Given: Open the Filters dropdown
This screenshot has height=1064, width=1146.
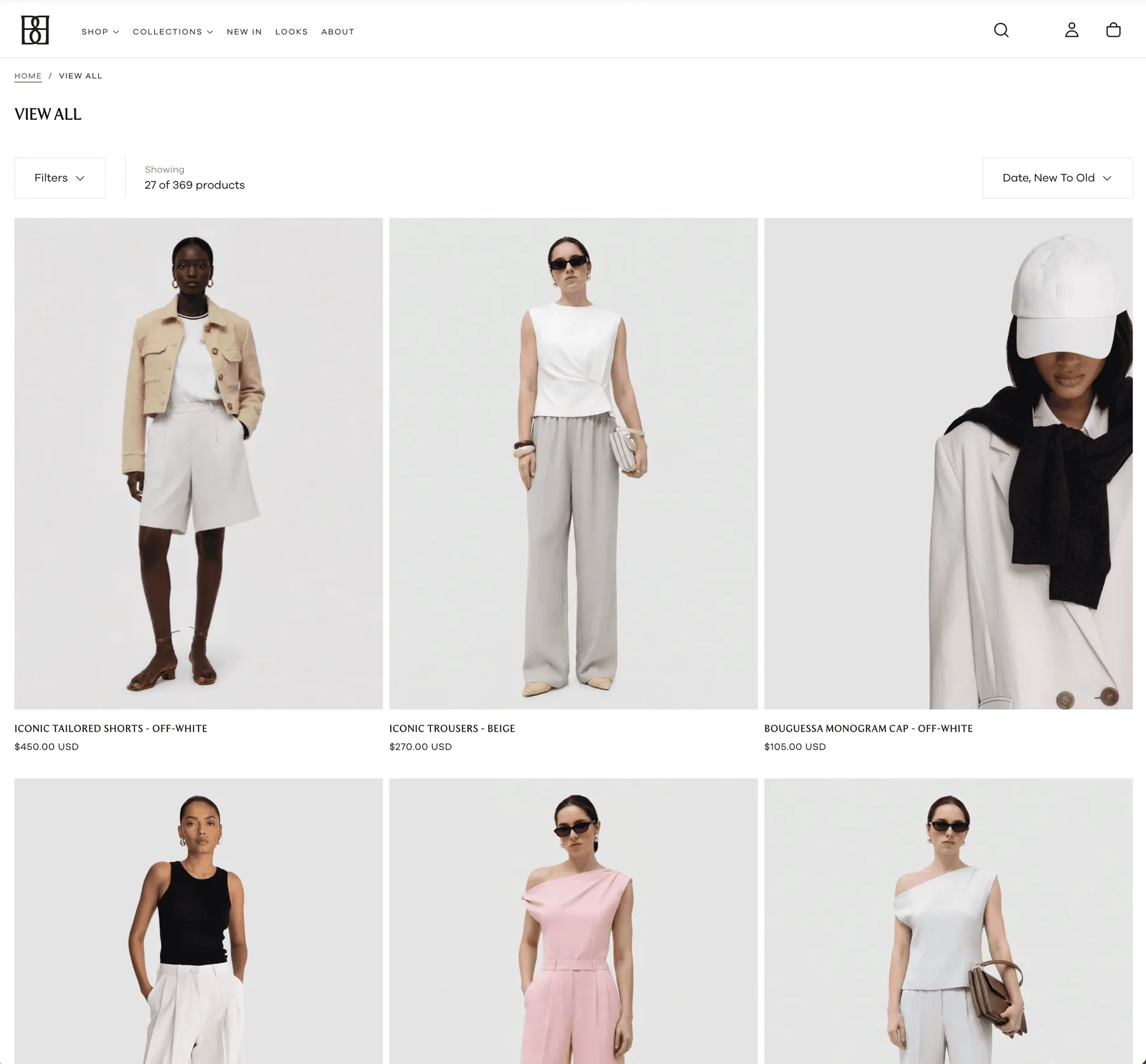Looking at the screenshot, I should 60,178.
